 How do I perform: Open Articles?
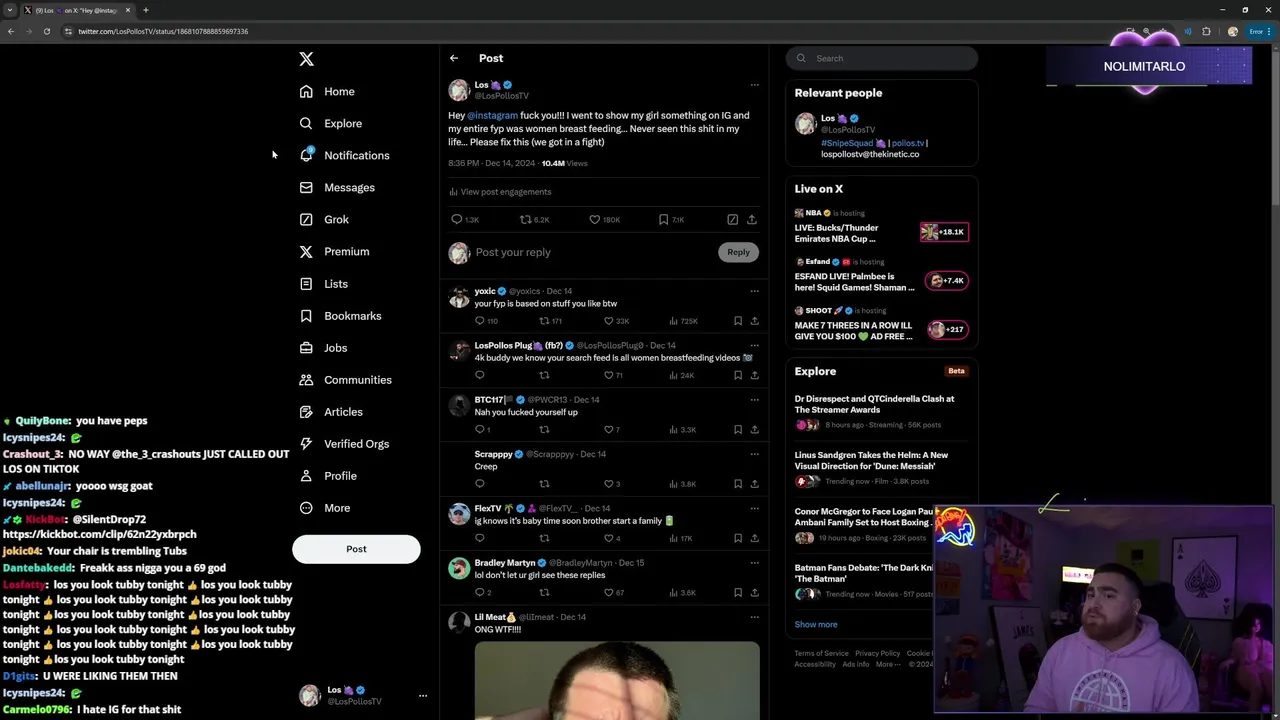(331, 411)
